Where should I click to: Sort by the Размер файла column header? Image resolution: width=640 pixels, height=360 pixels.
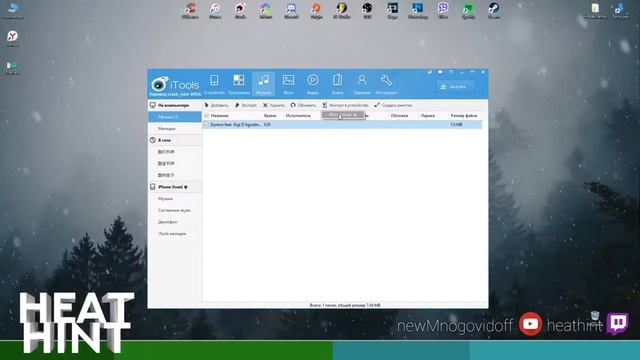point(464,116)
